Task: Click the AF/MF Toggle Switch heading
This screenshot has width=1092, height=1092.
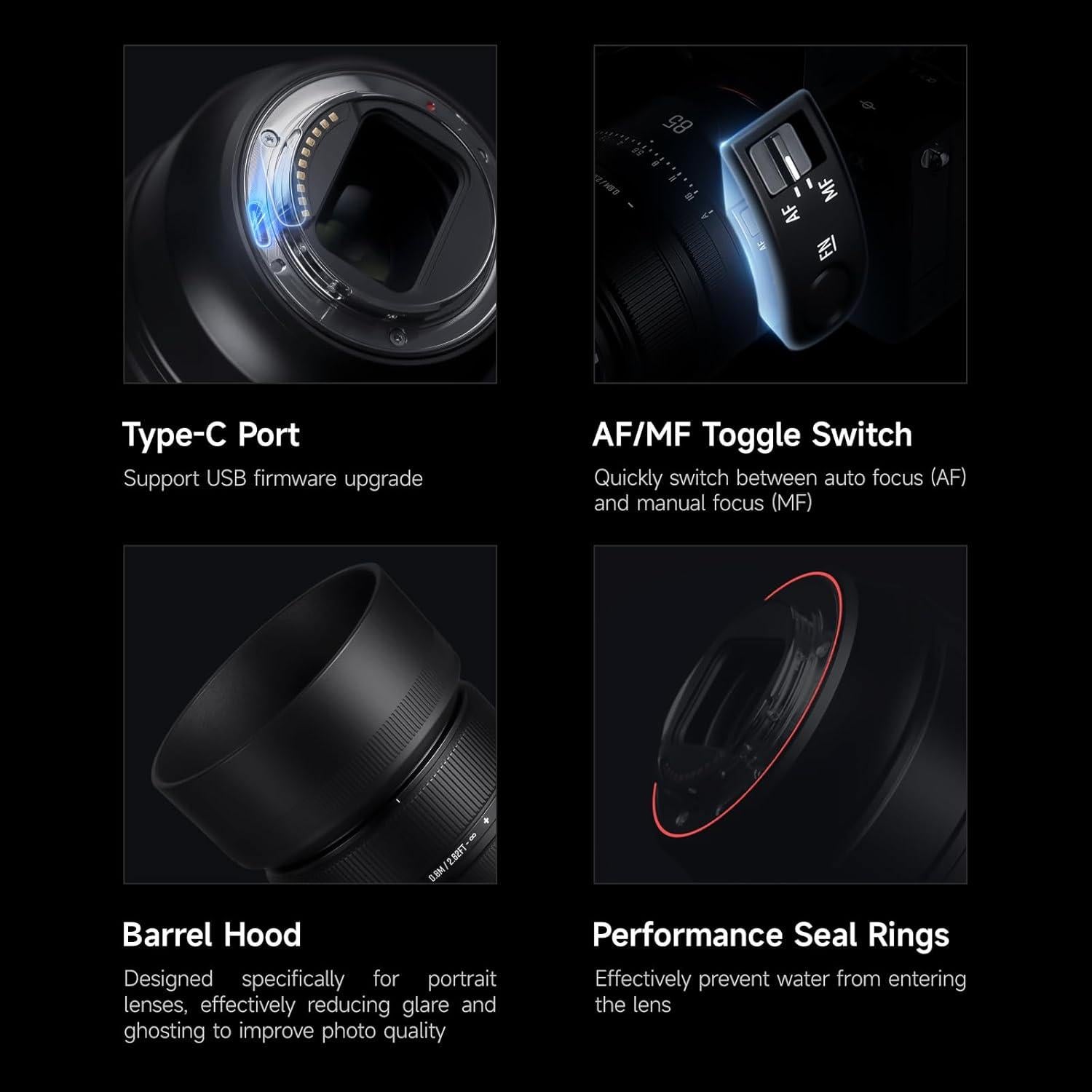Action: tap(752, 435)
